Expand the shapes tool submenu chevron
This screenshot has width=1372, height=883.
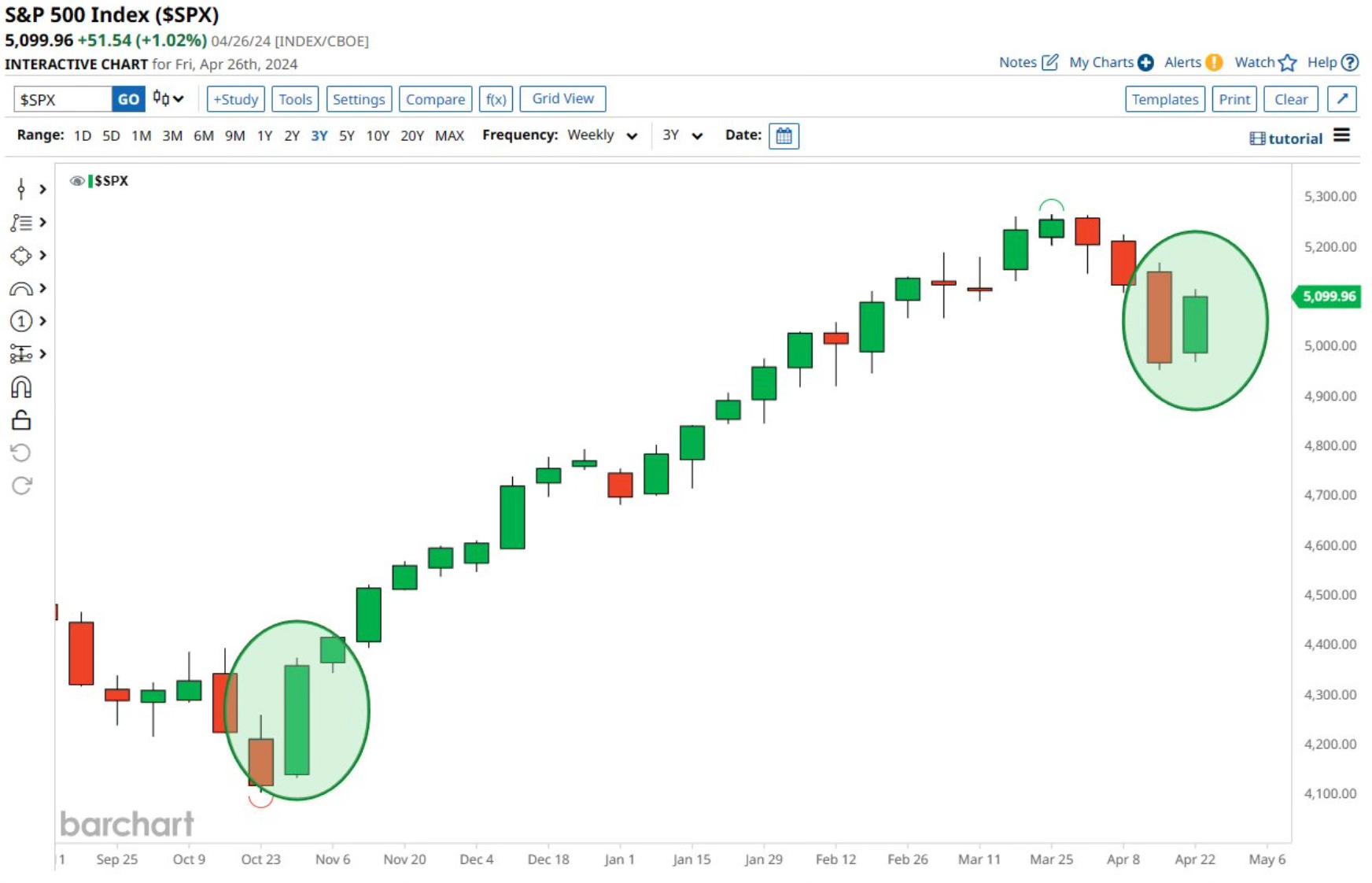pos(42,256)
